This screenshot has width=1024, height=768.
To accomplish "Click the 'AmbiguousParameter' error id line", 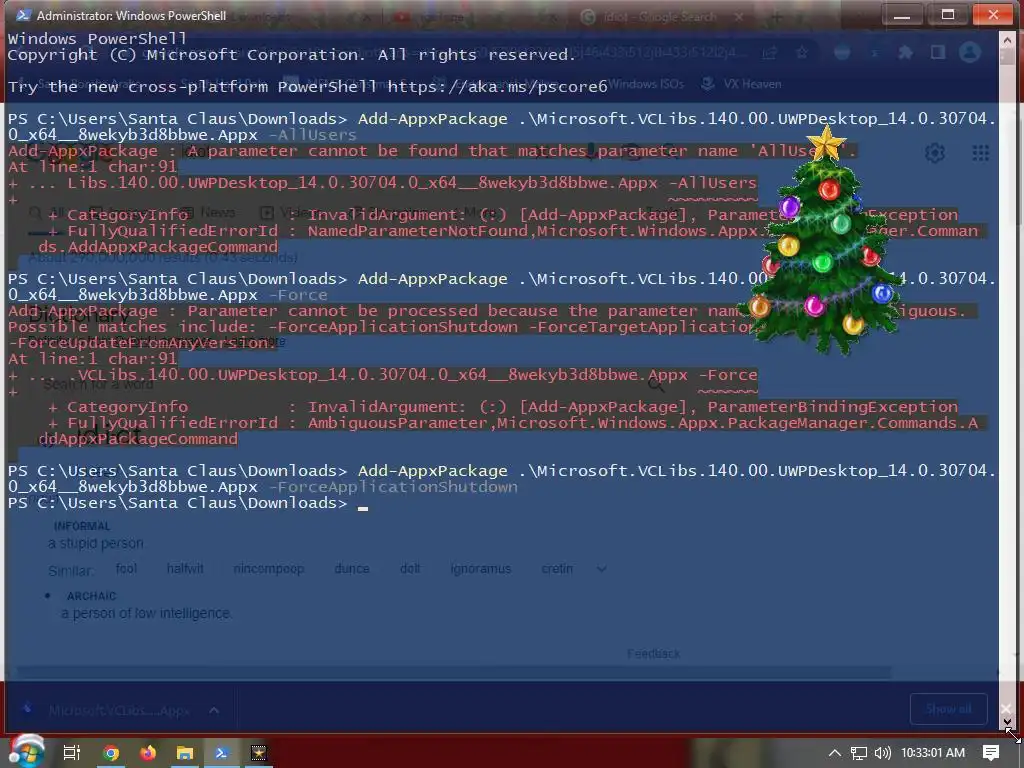I will point(511,423).
